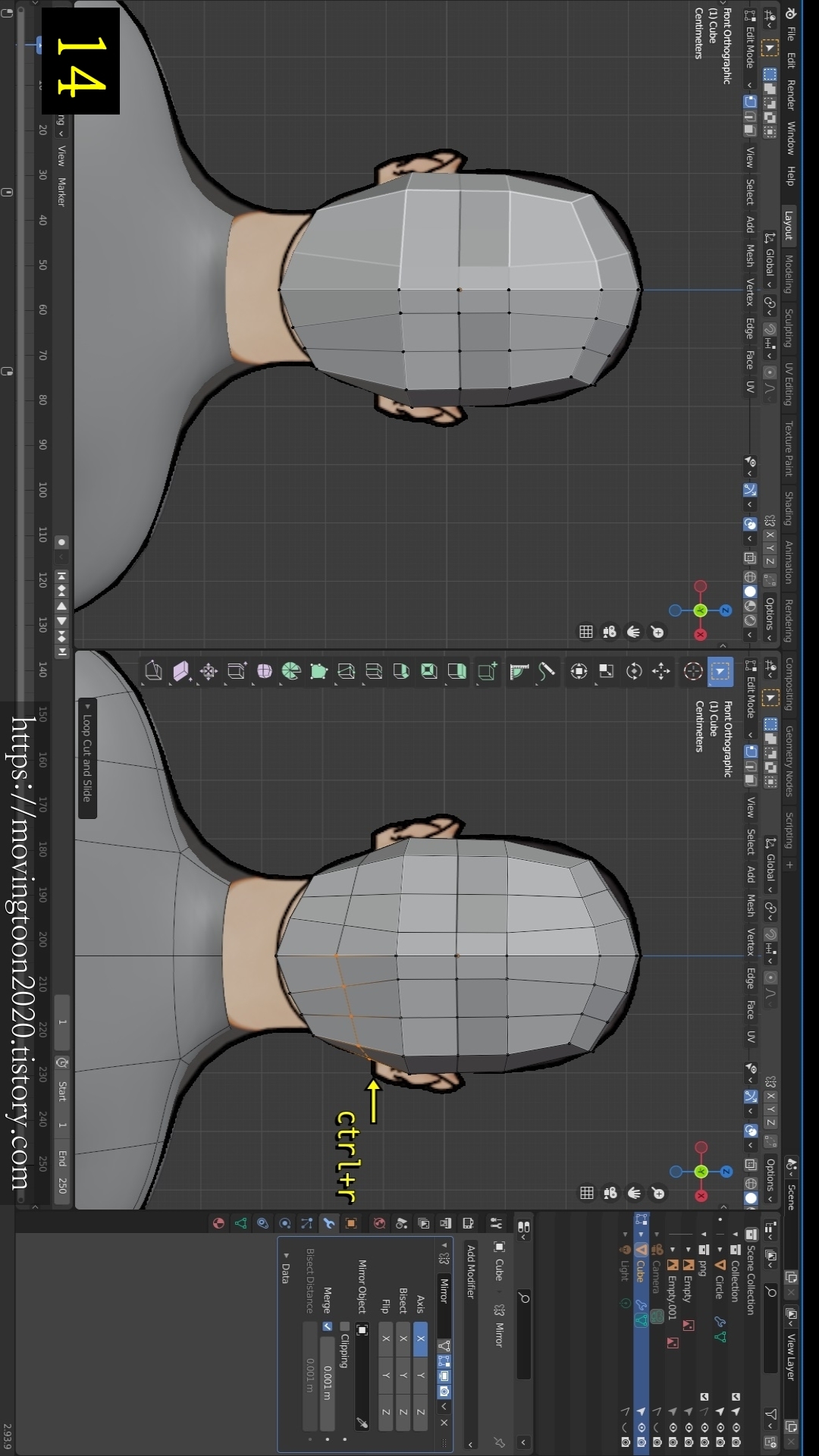This screenshot has height=1456, width=819.
Task: Open the File menu
Action: coord(791,34)
